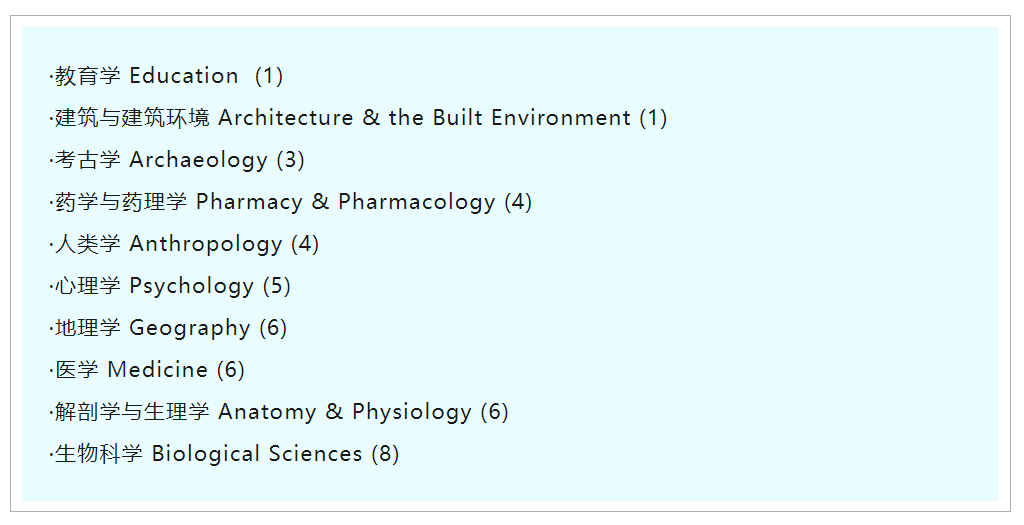1024x525 pixels.
Task: Click the (4) after Pharmacy & Pharmacology
Action: pos(518,202)
